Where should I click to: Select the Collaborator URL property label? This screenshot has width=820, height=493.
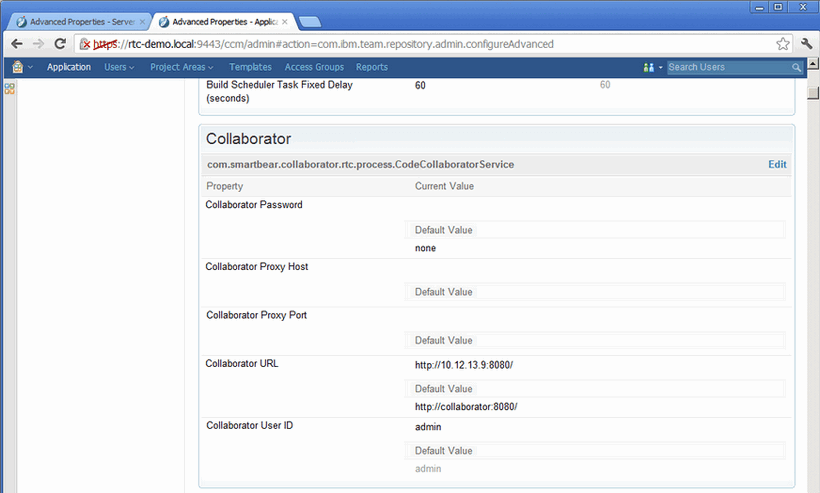(x=242, y=363)
